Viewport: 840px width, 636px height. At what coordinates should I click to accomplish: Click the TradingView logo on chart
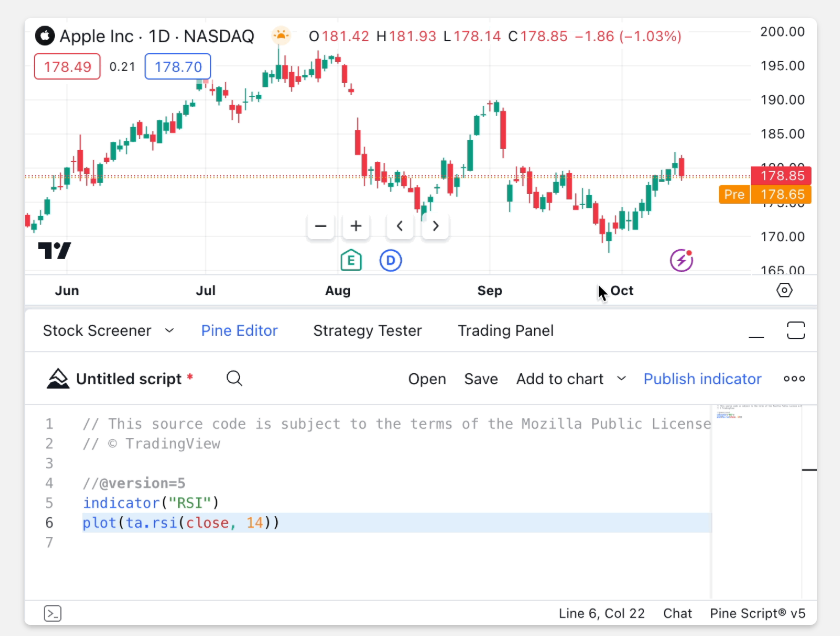(x=54, y=250)
